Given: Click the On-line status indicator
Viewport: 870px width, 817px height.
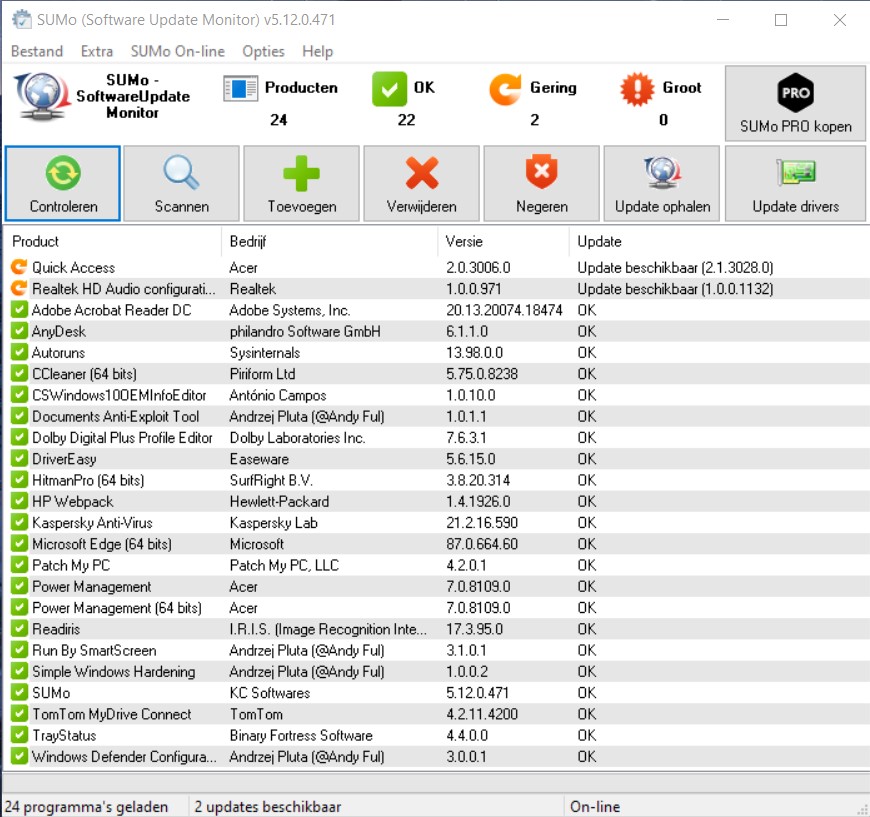Looking at the screenshot, I should coord(595,806).
